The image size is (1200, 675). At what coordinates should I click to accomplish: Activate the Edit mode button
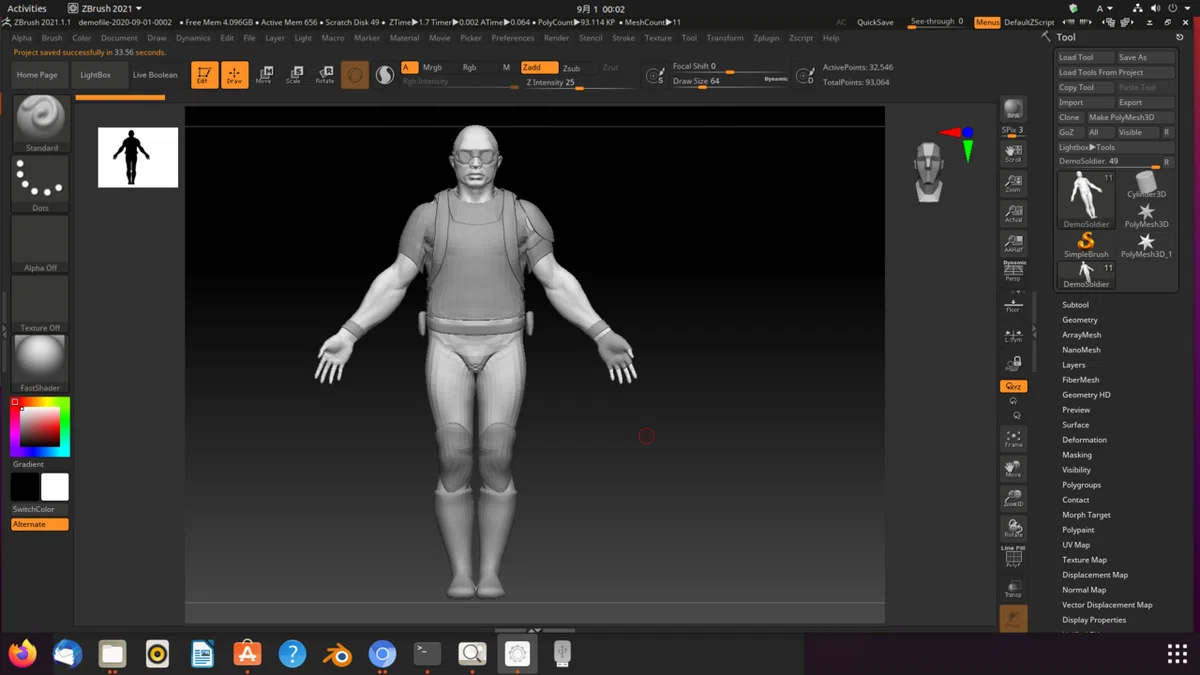tap(204, 75)
